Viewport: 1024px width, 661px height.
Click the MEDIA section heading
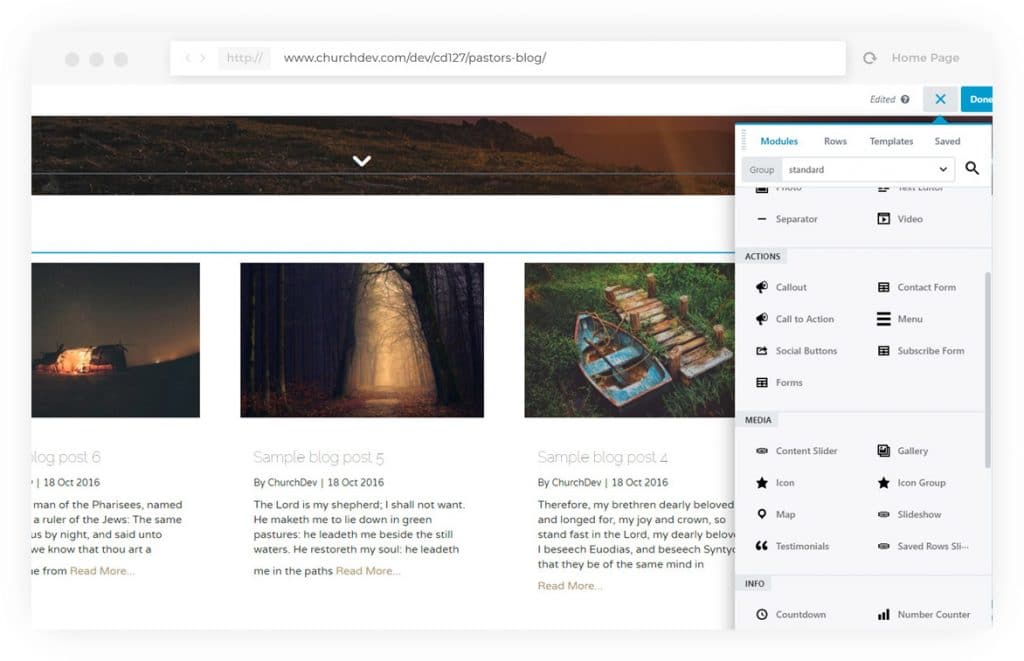pos(758,420)
